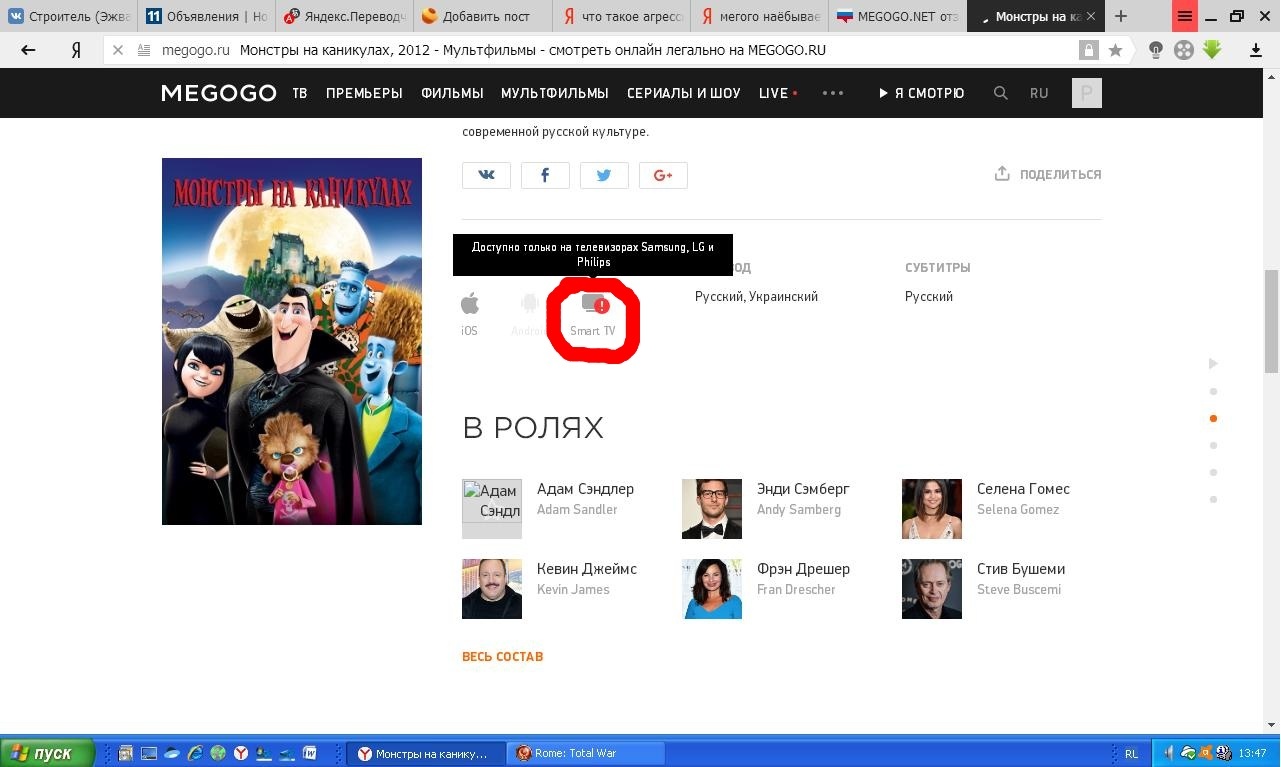Open the three-dots more menu
The height and width of the screenshot is (767, 1281).
point(833,93)
